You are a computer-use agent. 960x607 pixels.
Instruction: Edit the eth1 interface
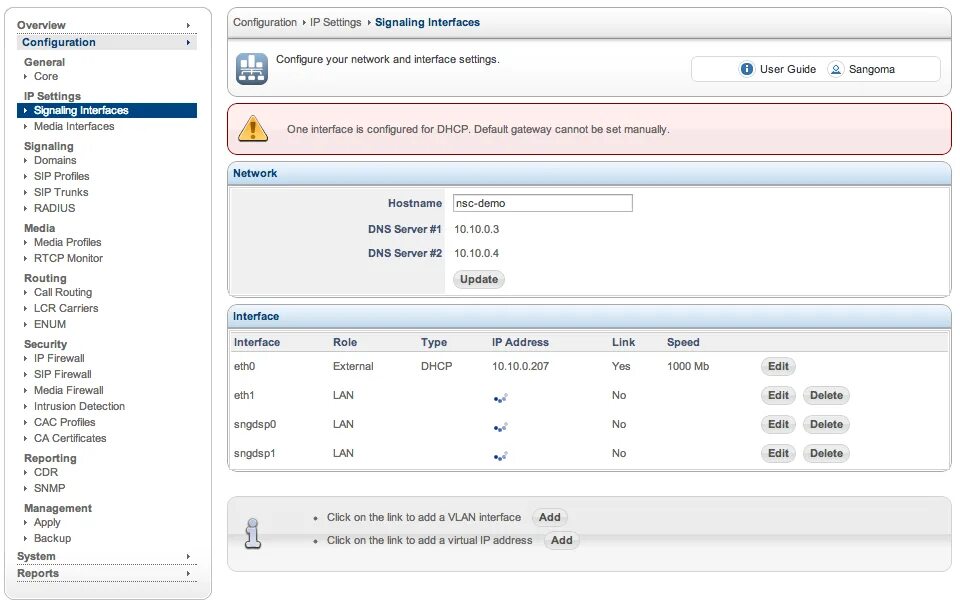click(778, 396)
